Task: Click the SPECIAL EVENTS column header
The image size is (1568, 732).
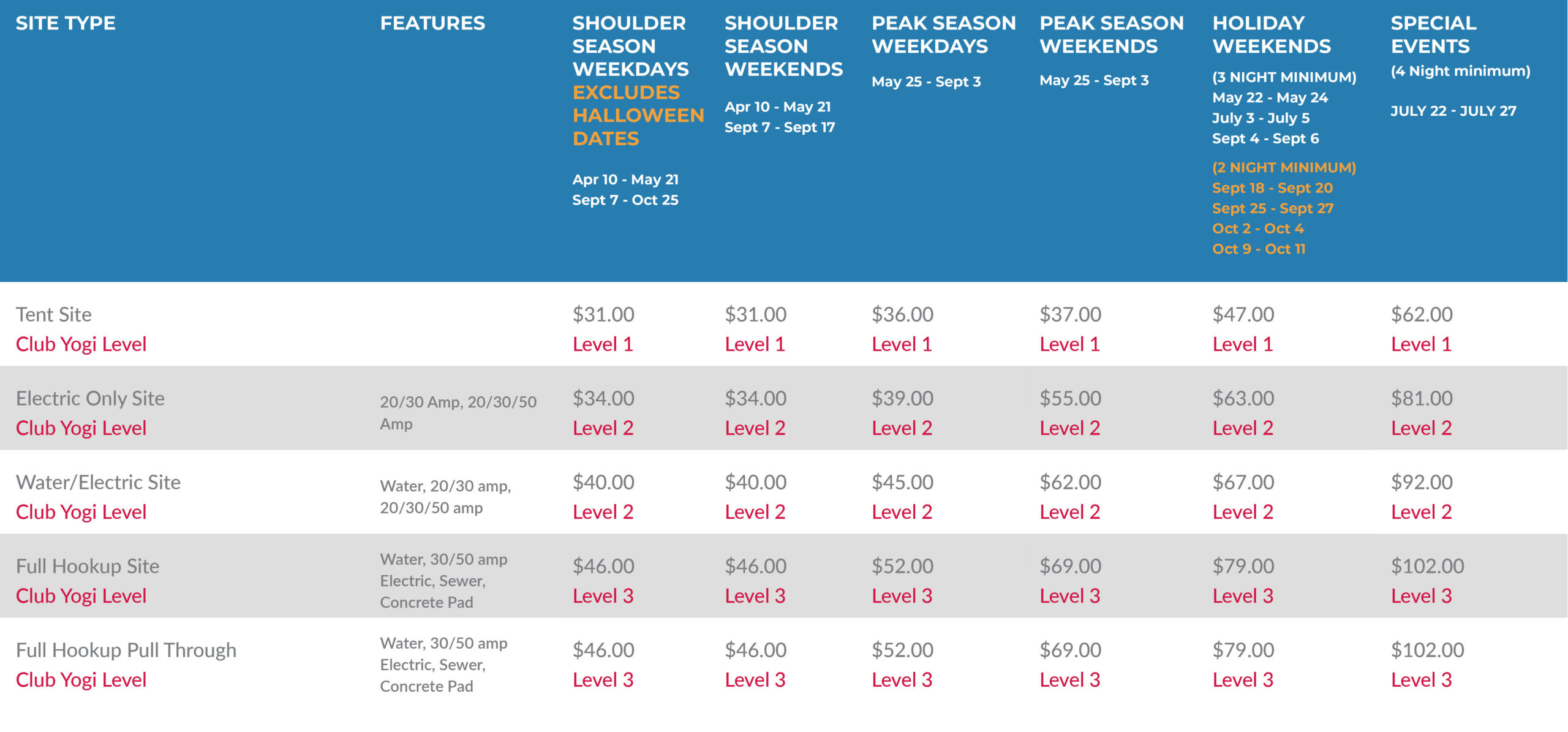Action: pos(1433,34)
